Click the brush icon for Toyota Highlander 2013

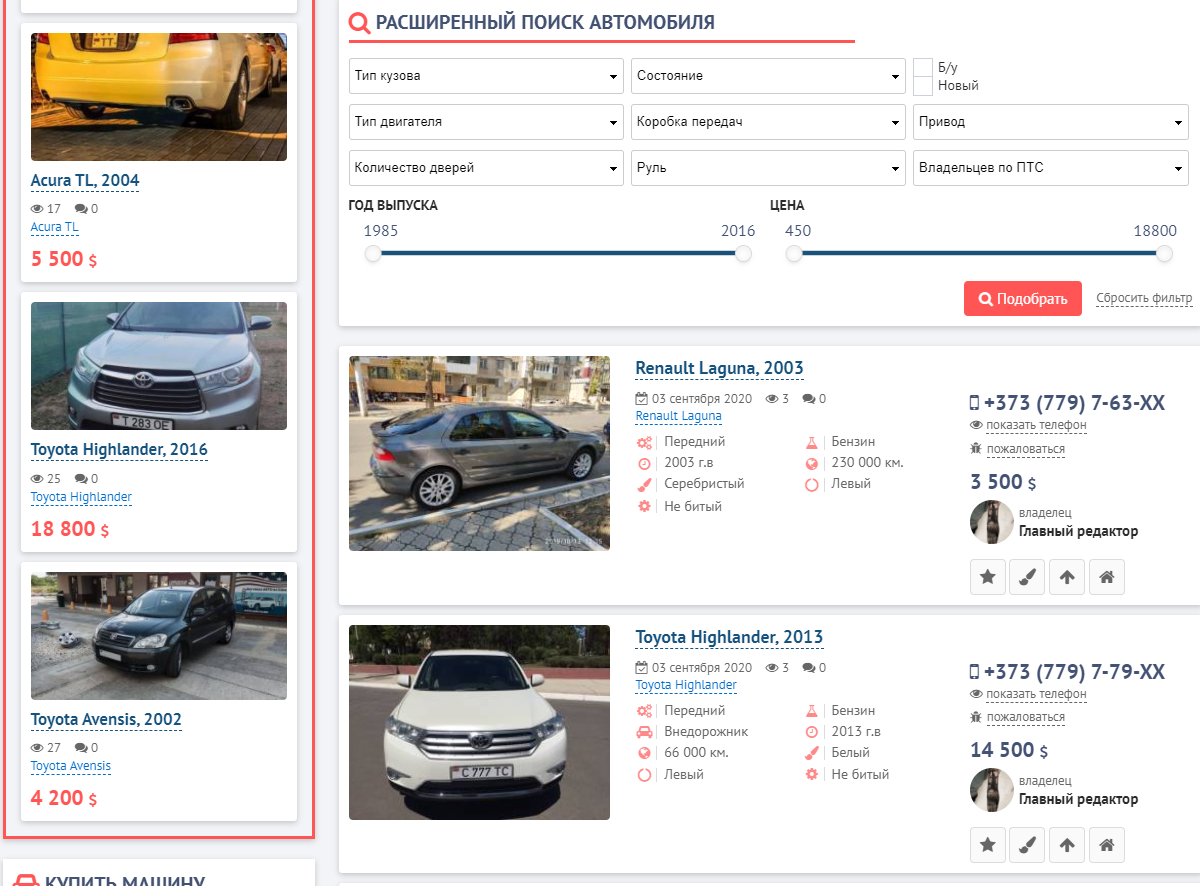tap(1027, 845)
